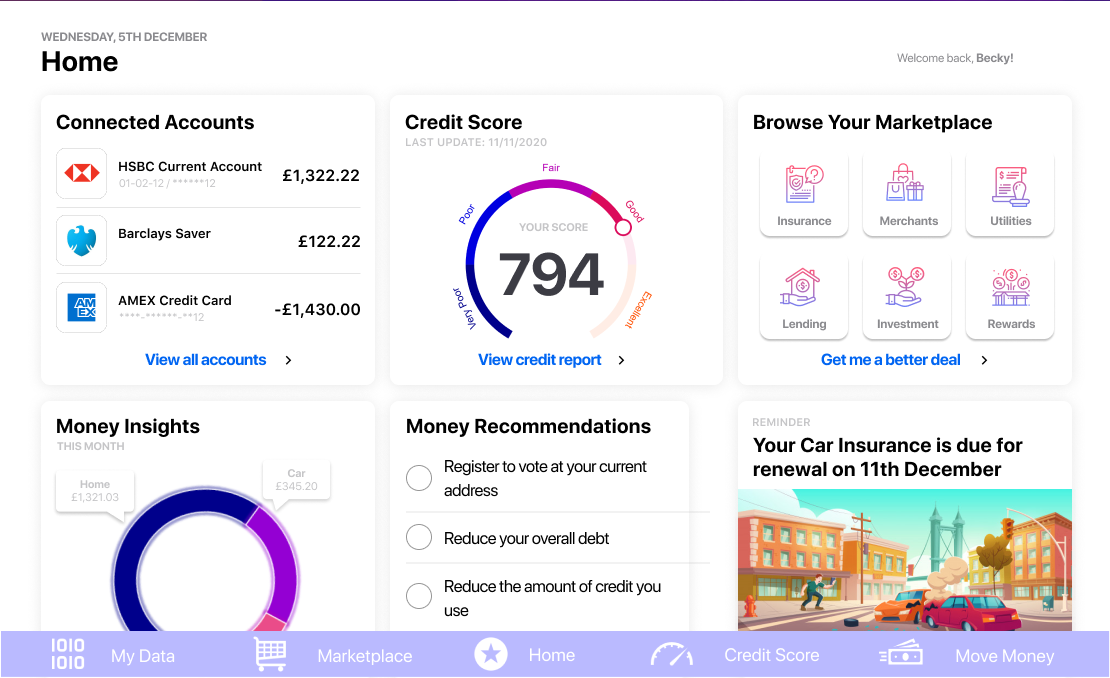Image resolution: width=1110 pixels, height=678 pixels.
Task: Open the Utilities bill icon
Action: point(1010,186)
